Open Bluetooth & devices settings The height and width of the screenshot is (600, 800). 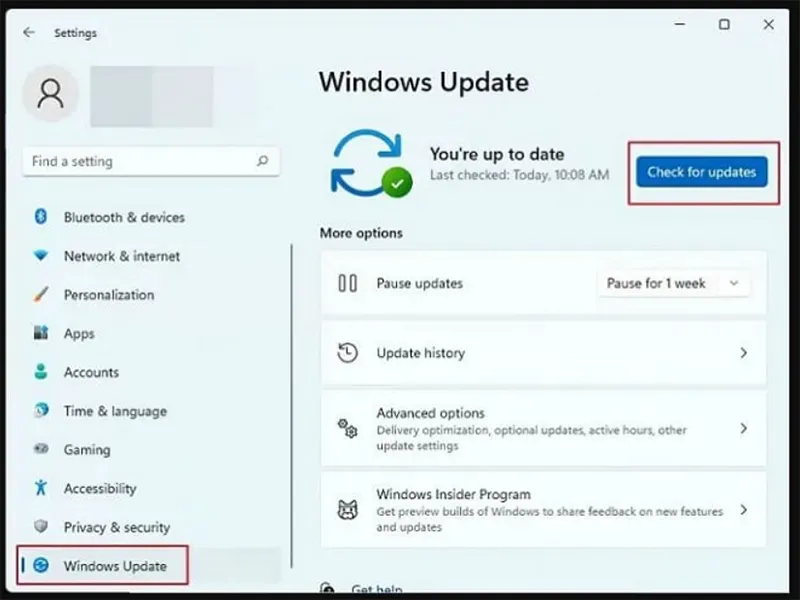[124, 217]
